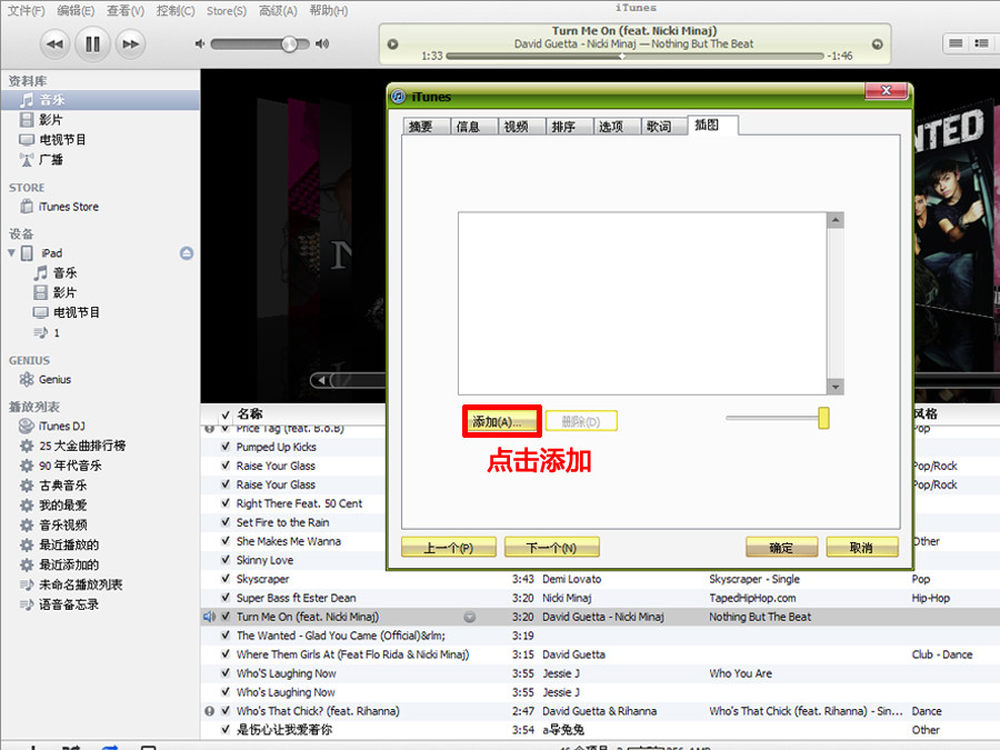Click the previous track button
Image resolution: width=1000 pixels, height=750 pixels.
(55, 44)
